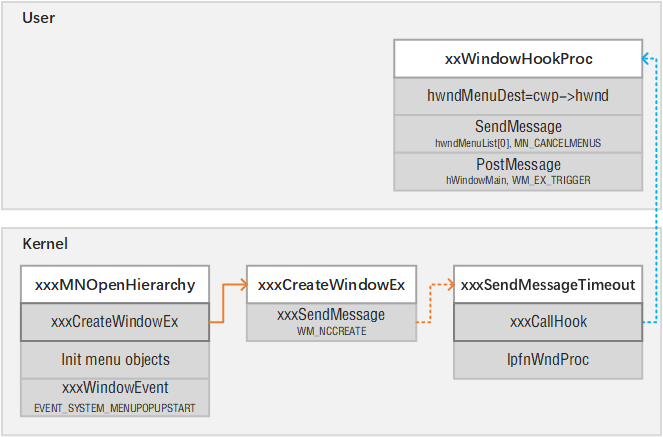Click the Init menu objects row
The height and width of the screenshot is (437, 663).
pos(114,359)
